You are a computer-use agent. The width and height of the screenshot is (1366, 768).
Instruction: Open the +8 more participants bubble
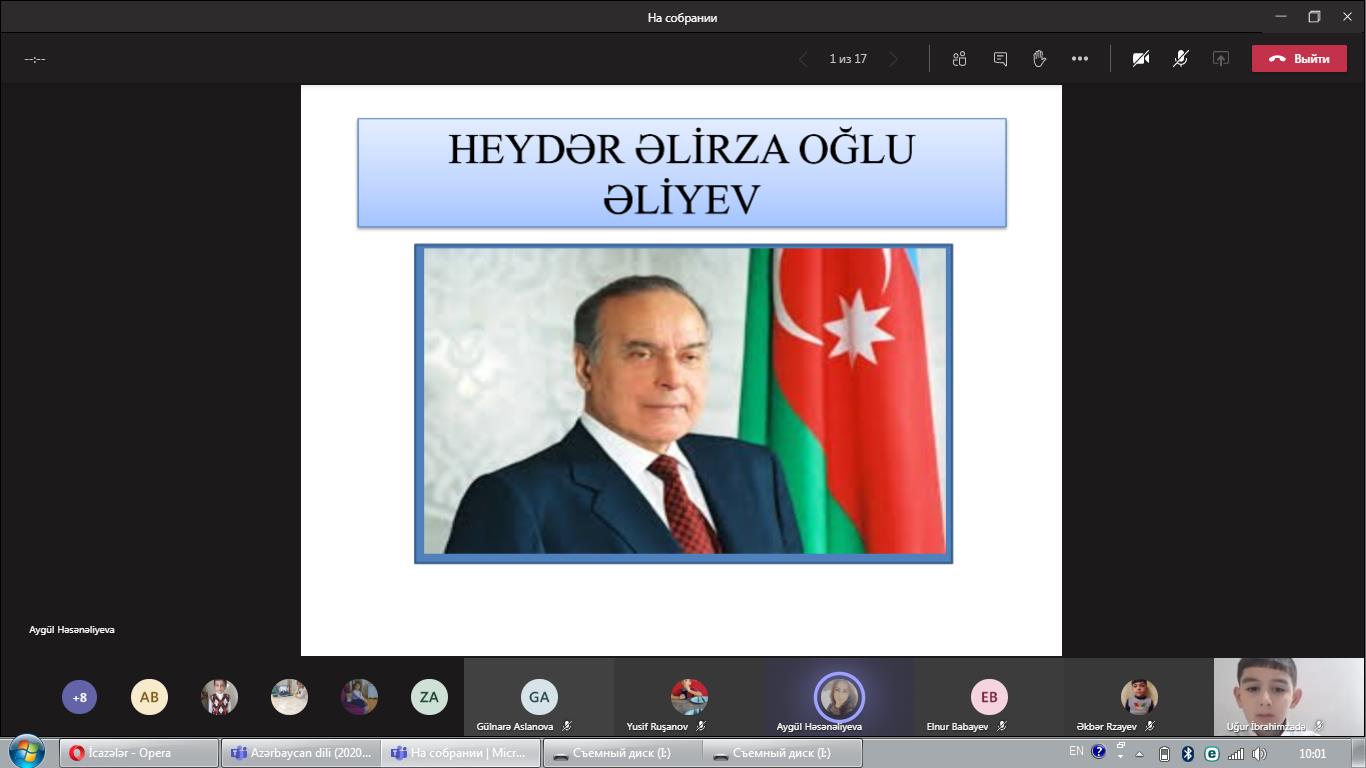click(80, 697)
